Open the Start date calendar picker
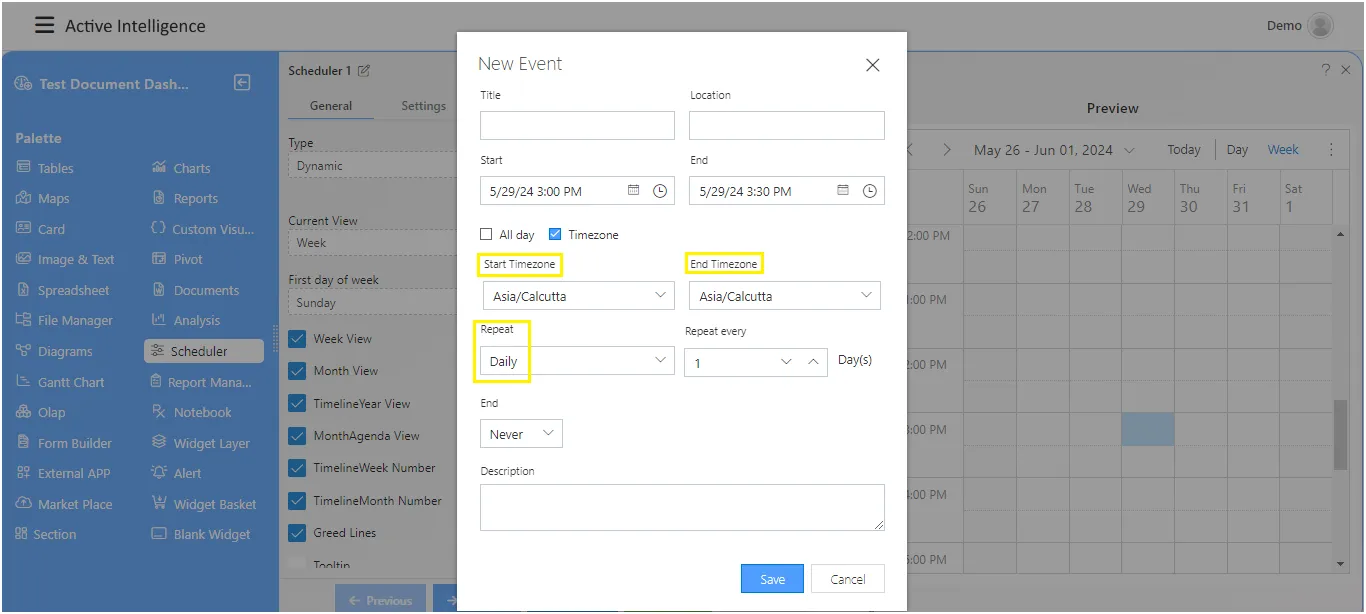 (x=634, y=190)
